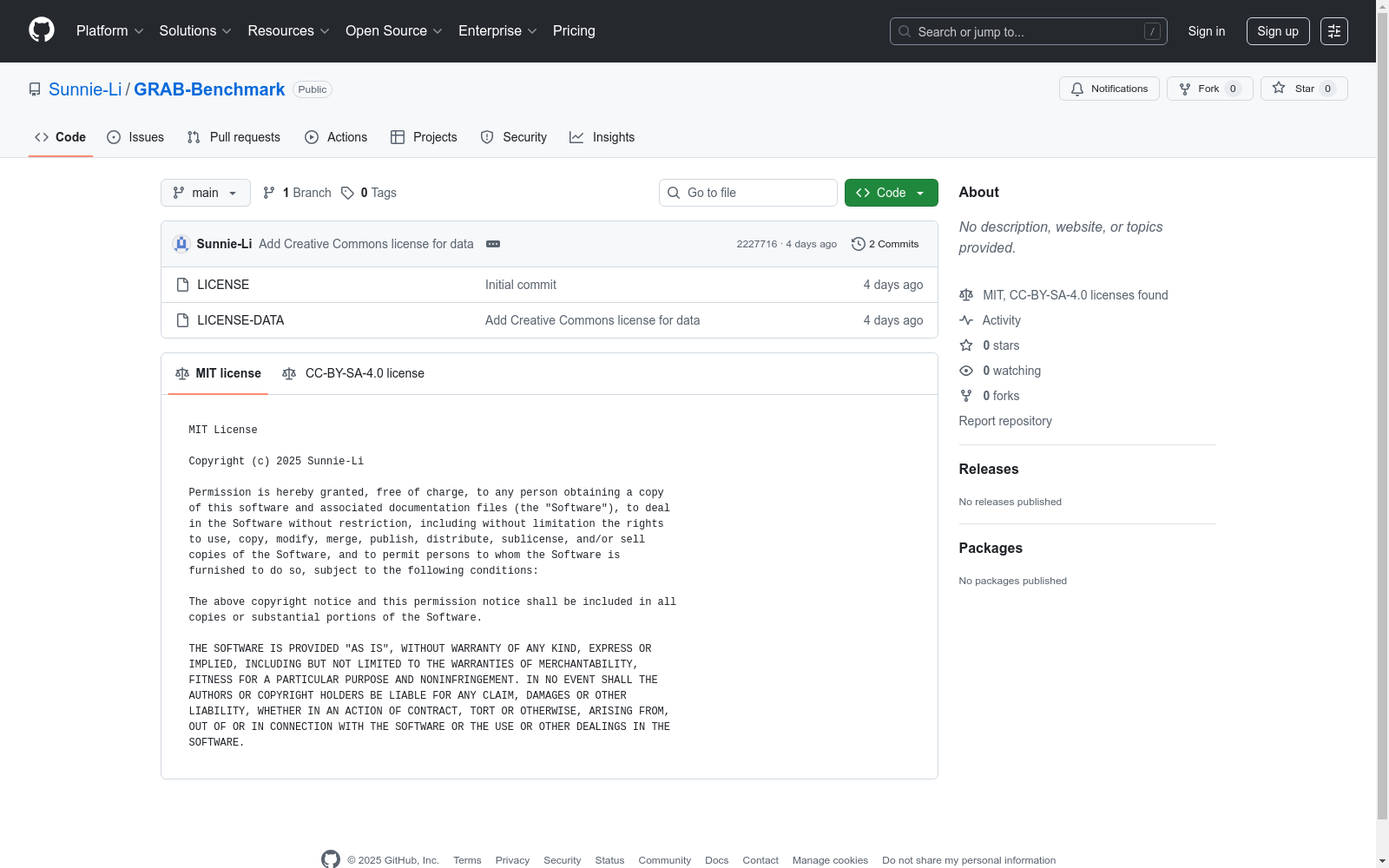Expand the commit message ellipsis

[x=493, y=244]
